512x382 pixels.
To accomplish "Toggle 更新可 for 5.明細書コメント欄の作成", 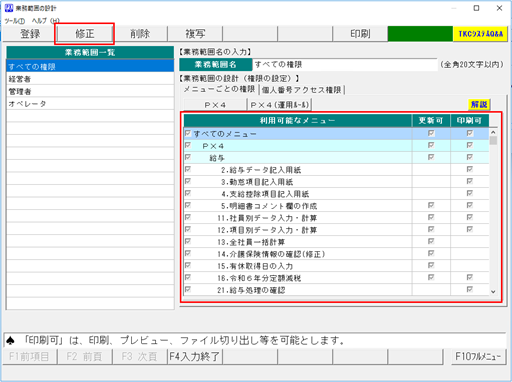I will [431, 205].
